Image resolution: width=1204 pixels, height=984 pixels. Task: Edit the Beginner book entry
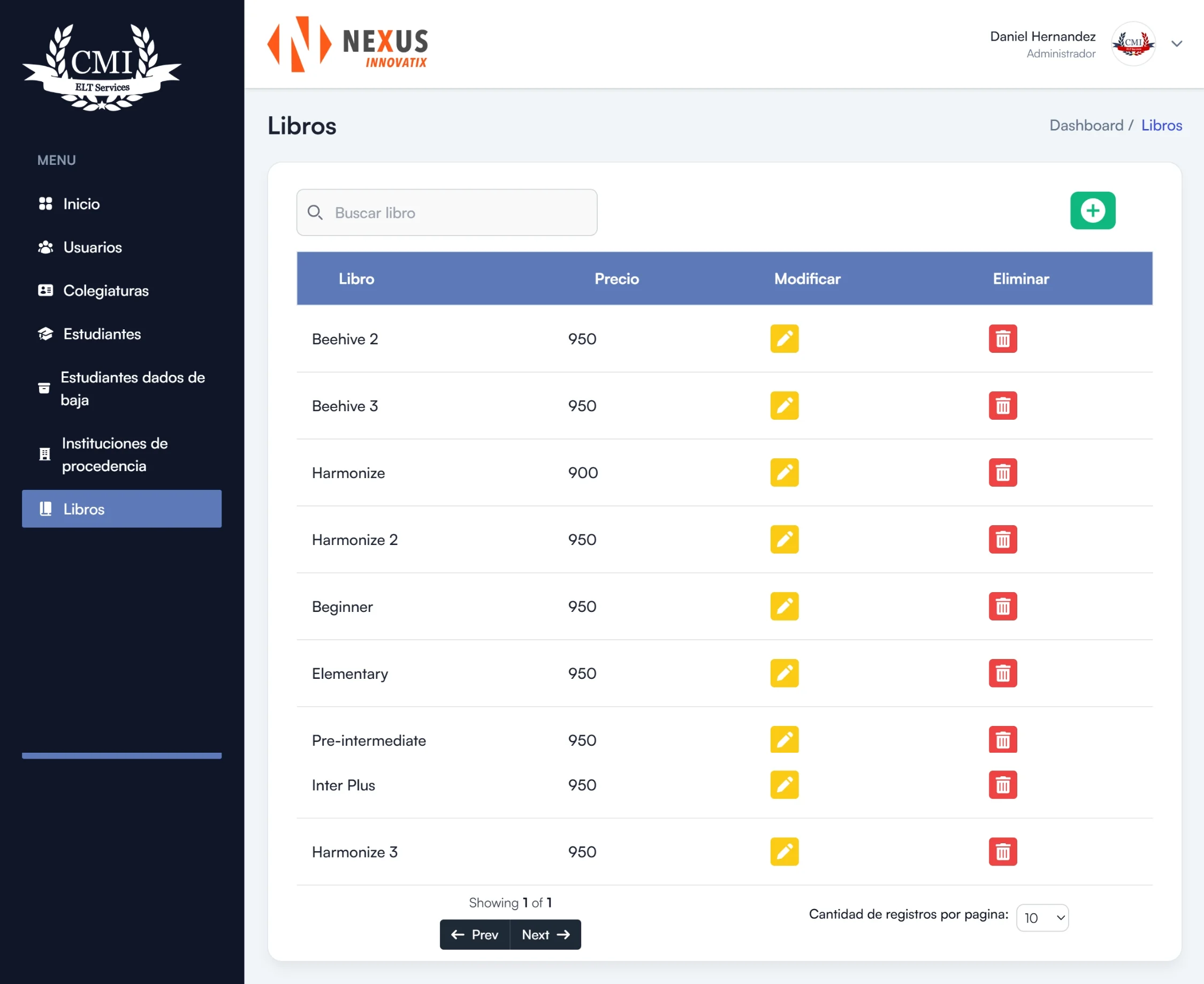(x=783, y=607)
